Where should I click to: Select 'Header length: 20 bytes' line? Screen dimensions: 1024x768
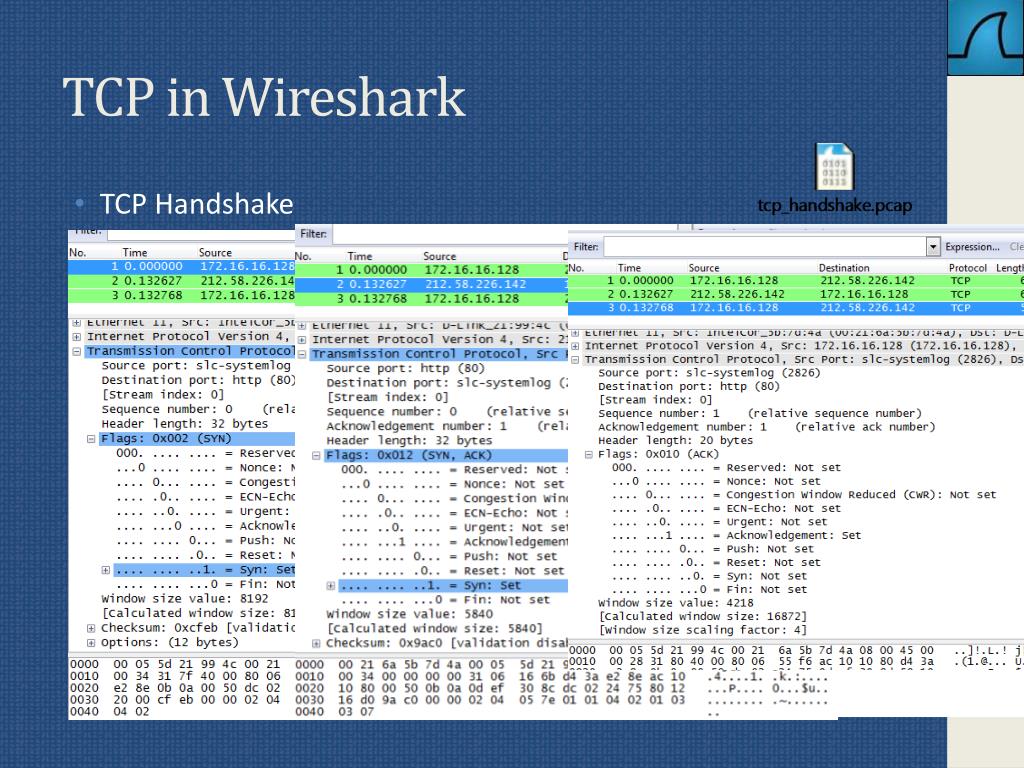[675, 440]
